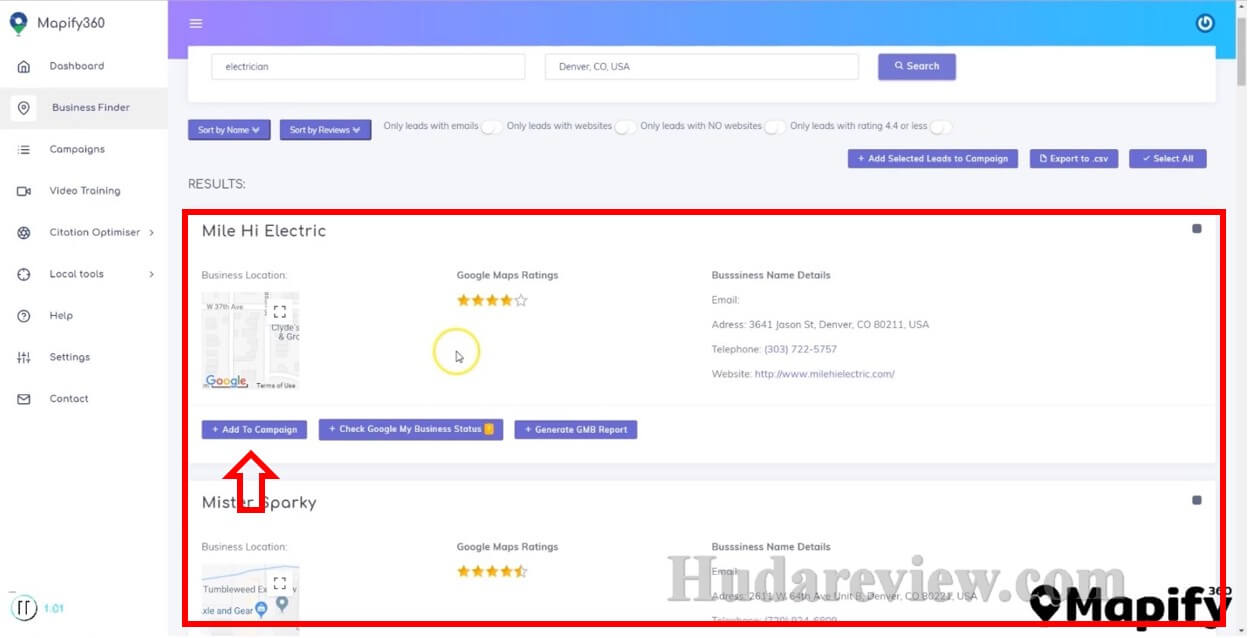The height and width of the screenshot is (638, 1249).
Task: Click the Video Training camera icon
Action: 24,191
